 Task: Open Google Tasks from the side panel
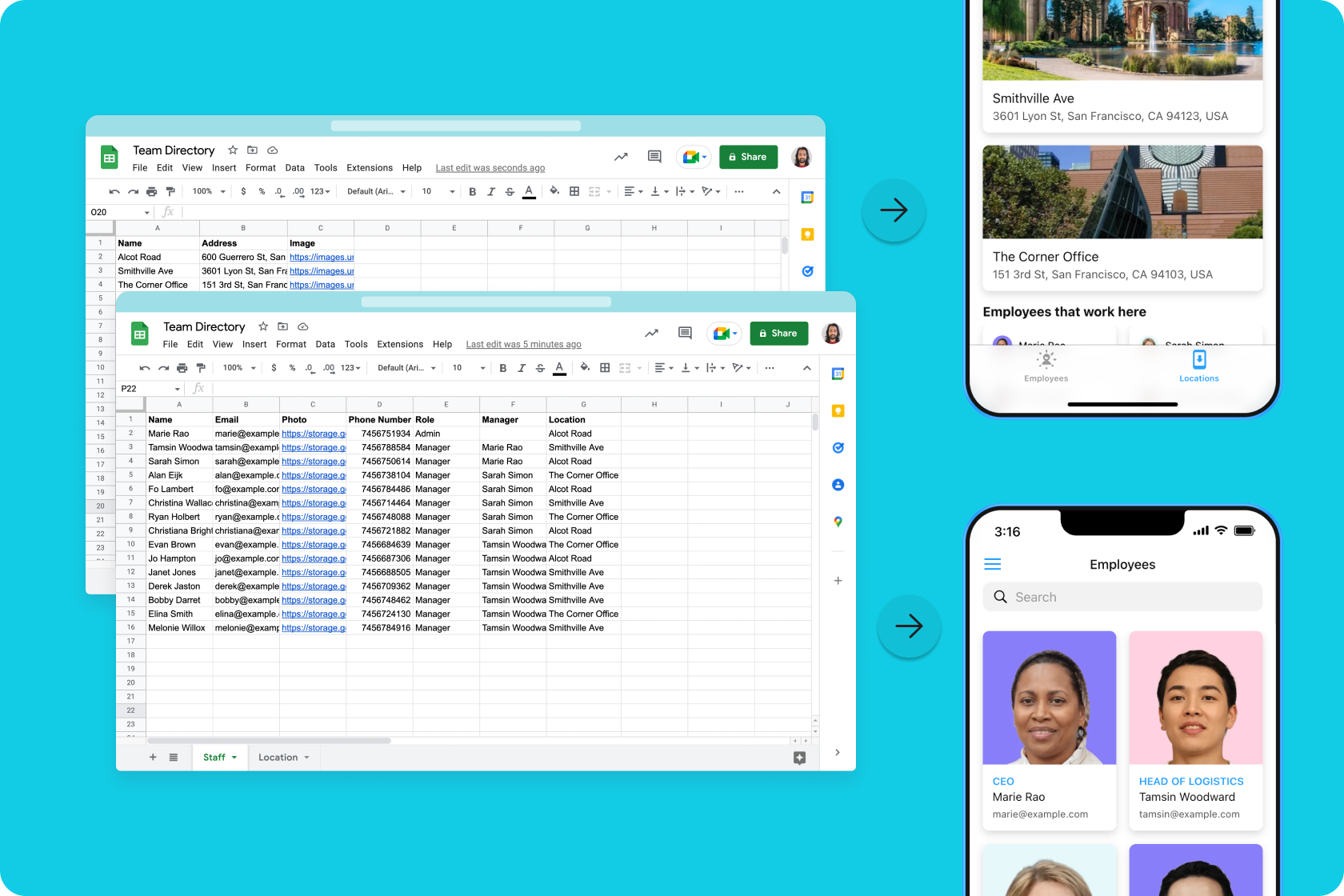pyautogui.click(x=838, y=448)
